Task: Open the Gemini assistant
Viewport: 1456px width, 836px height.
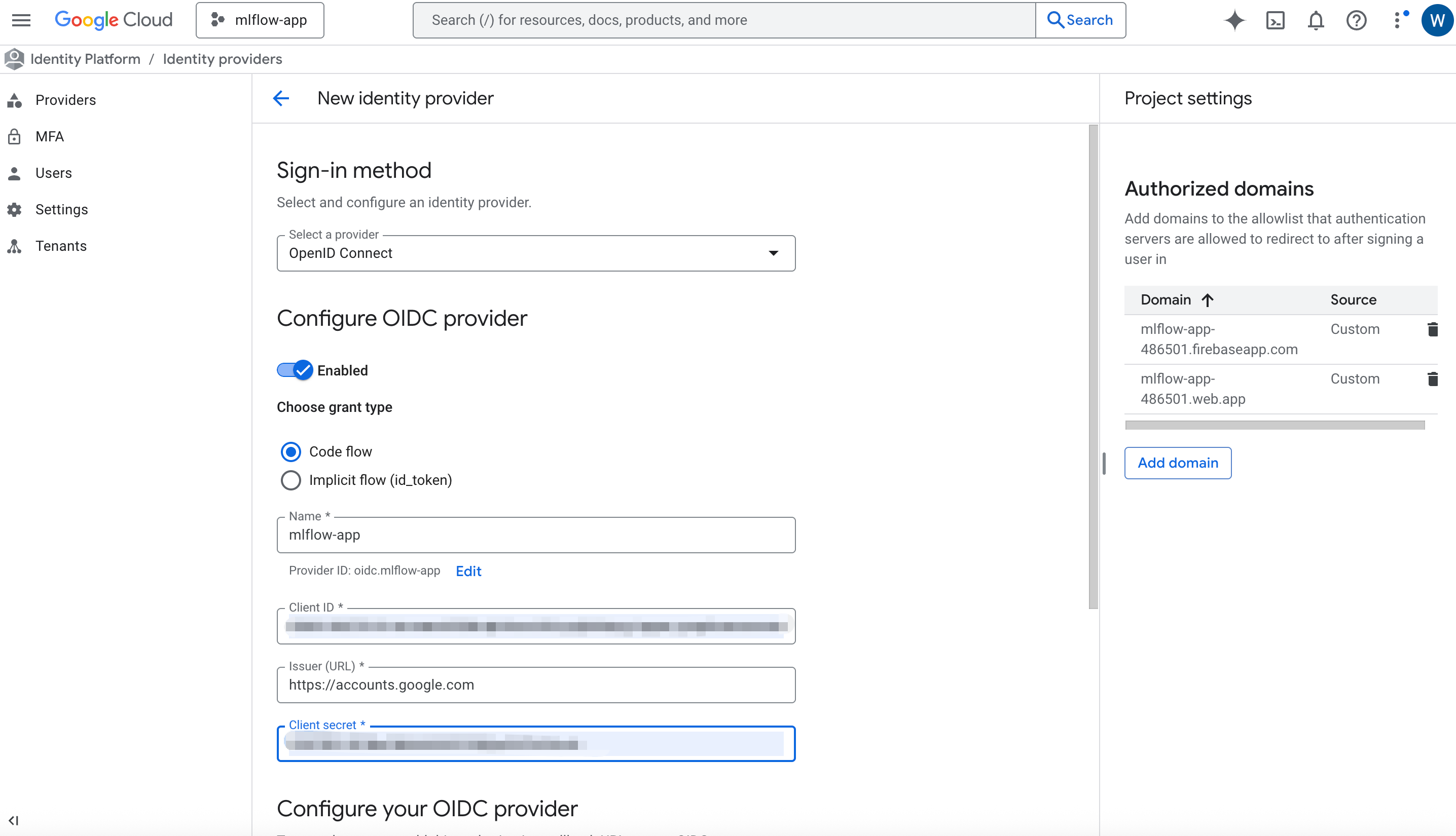Action: (x=1234, y=20)
